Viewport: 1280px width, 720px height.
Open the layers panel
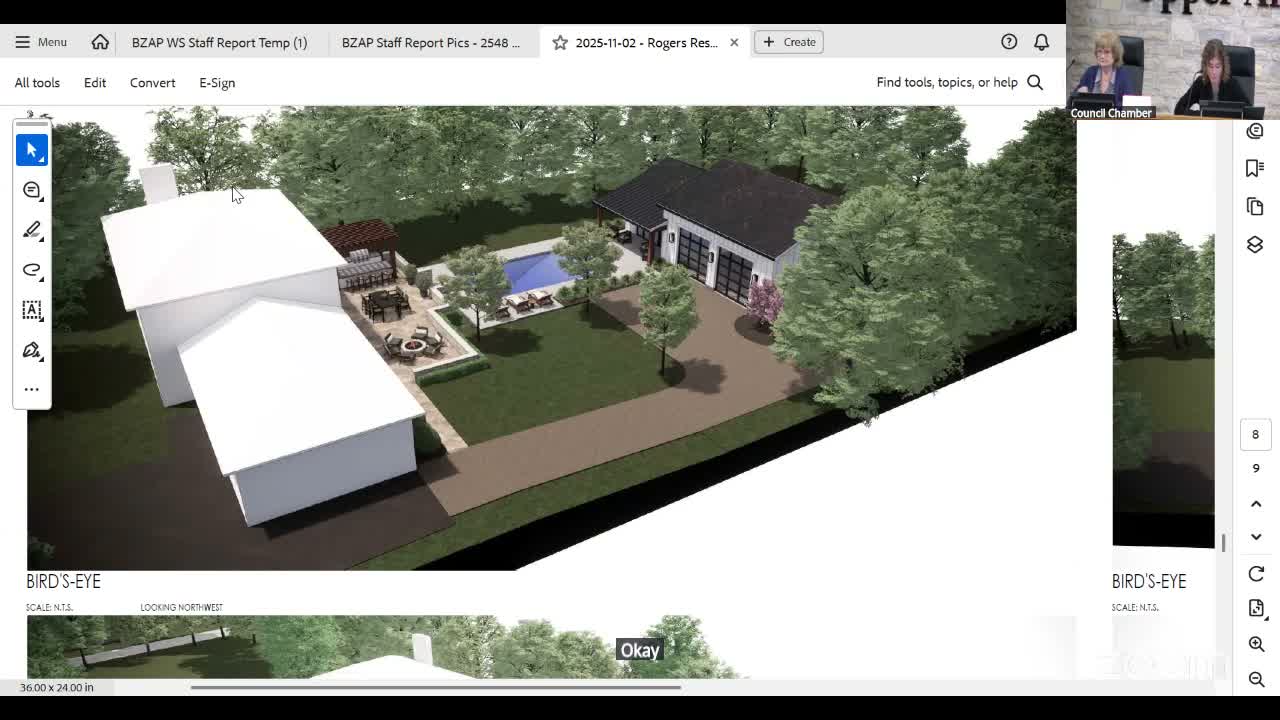click(x=1255, y=245)
